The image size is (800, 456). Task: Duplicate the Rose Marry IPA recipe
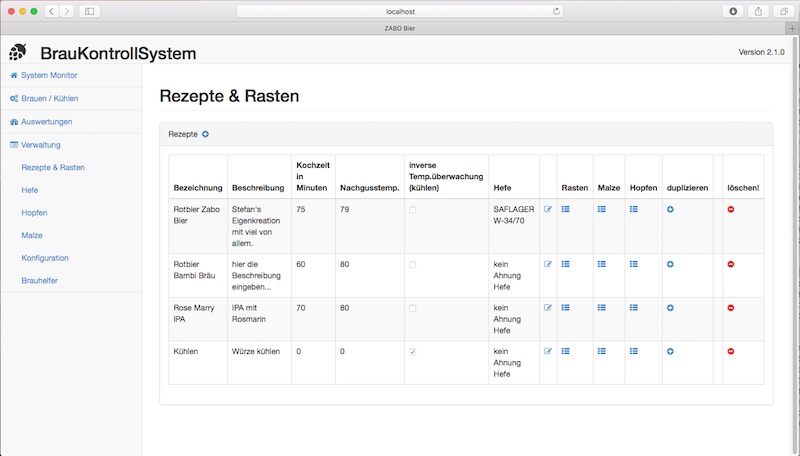(x=670, y=308)
